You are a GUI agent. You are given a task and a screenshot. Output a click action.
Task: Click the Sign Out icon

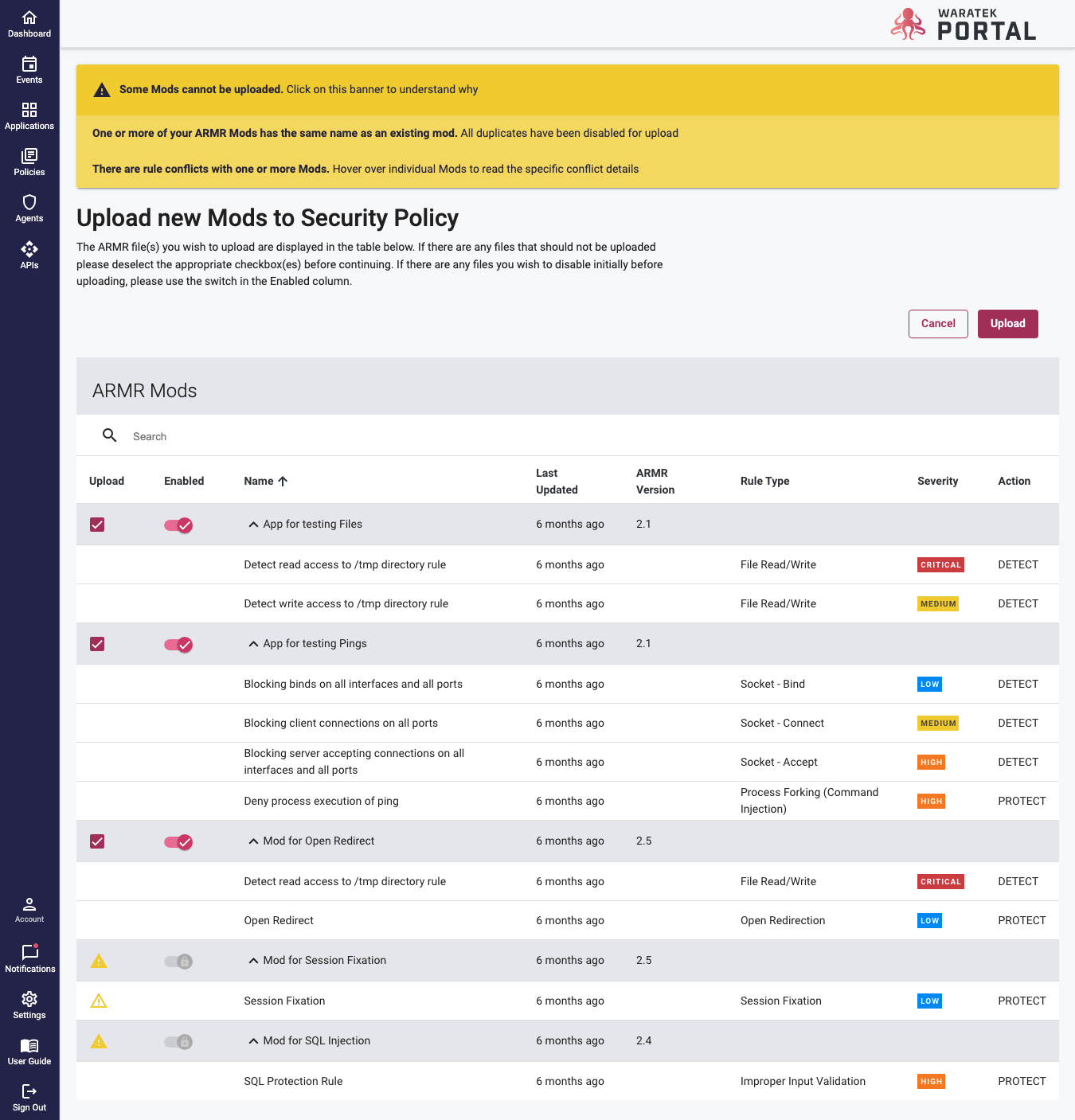coord(29,1091)
